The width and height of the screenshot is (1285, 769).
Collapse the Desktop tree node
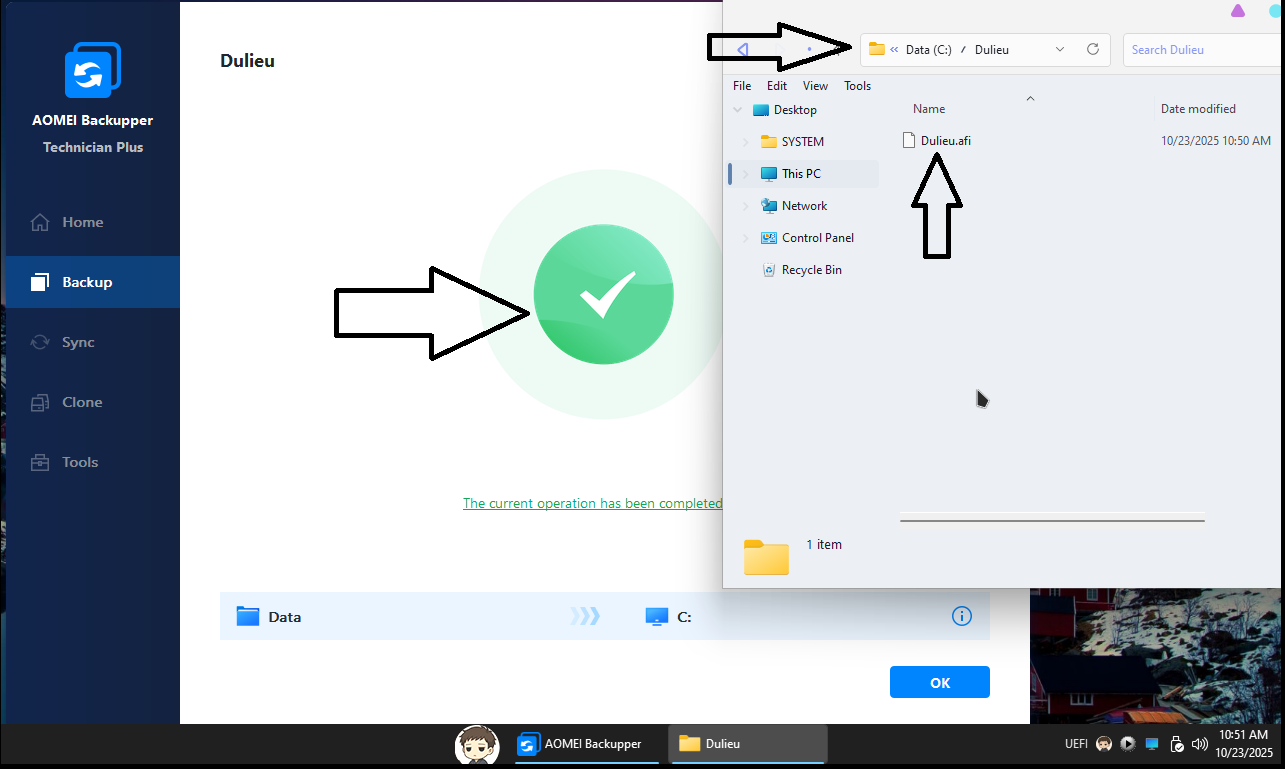737,110
